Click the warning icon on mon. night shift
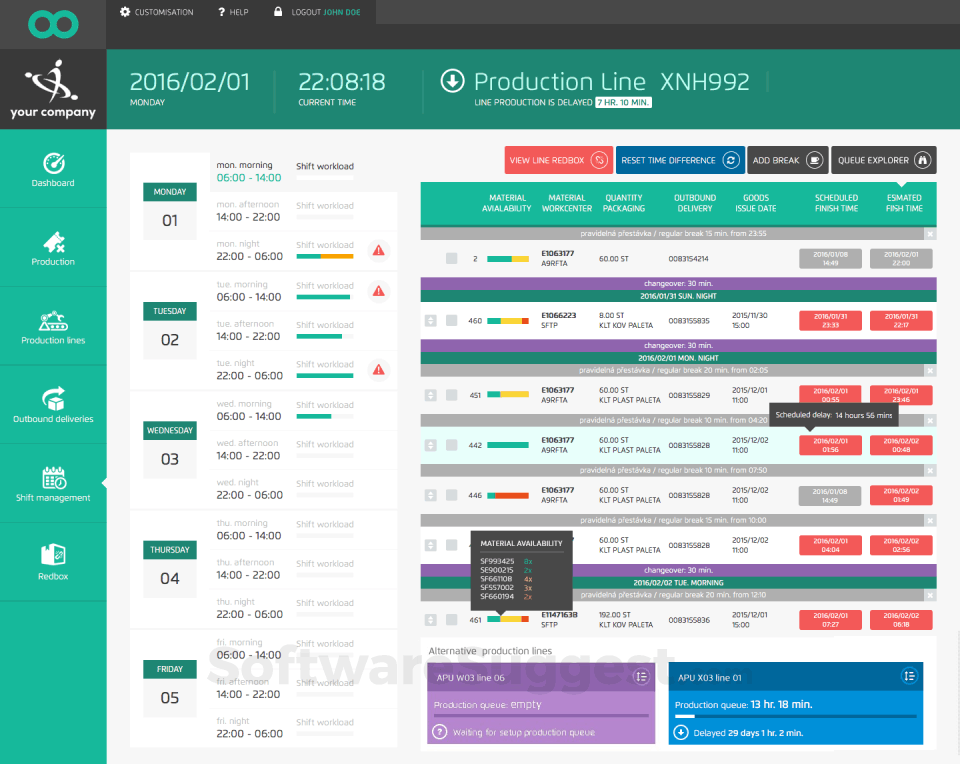Image resolution: width=960 pixels, height=764 pixels. click(x=379, y=250)
